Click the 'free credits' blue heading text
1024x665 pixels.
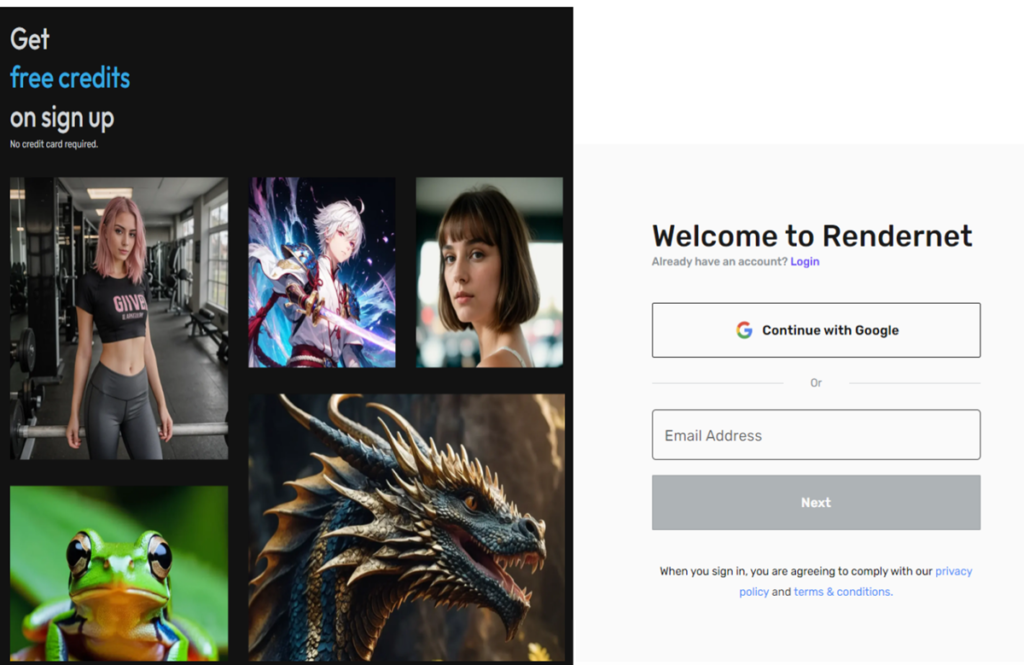(x=70, y=78)
